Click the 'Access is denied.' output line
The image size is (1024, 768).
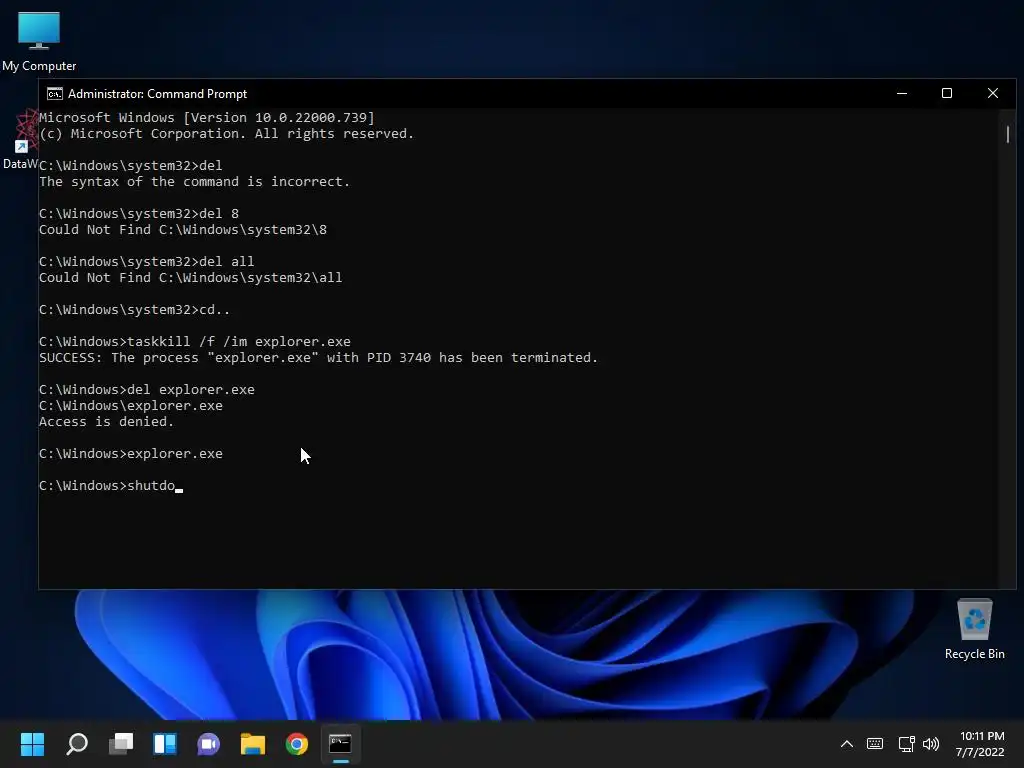[106, 422]
